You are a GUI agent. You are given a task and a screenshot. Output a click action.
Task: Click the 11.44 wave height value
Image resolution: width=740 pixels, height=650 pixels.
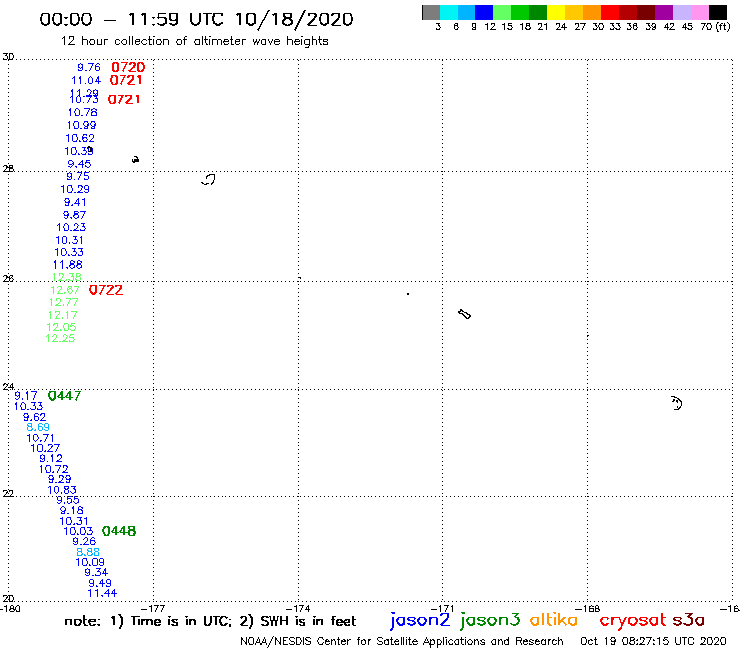pos(102,593)
